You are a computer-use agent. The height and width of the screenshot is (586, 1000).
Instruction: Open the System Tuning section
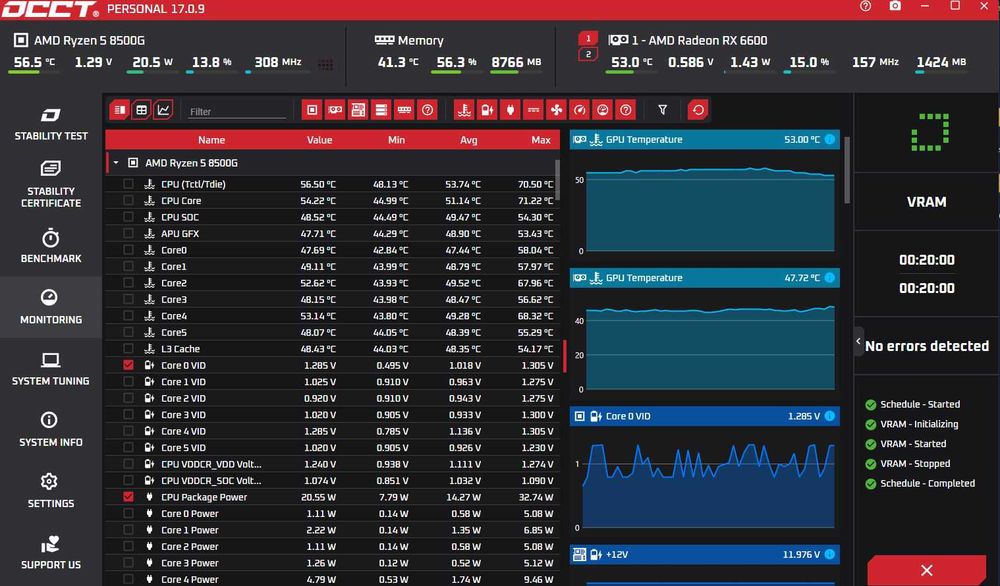tap(51, 369)
